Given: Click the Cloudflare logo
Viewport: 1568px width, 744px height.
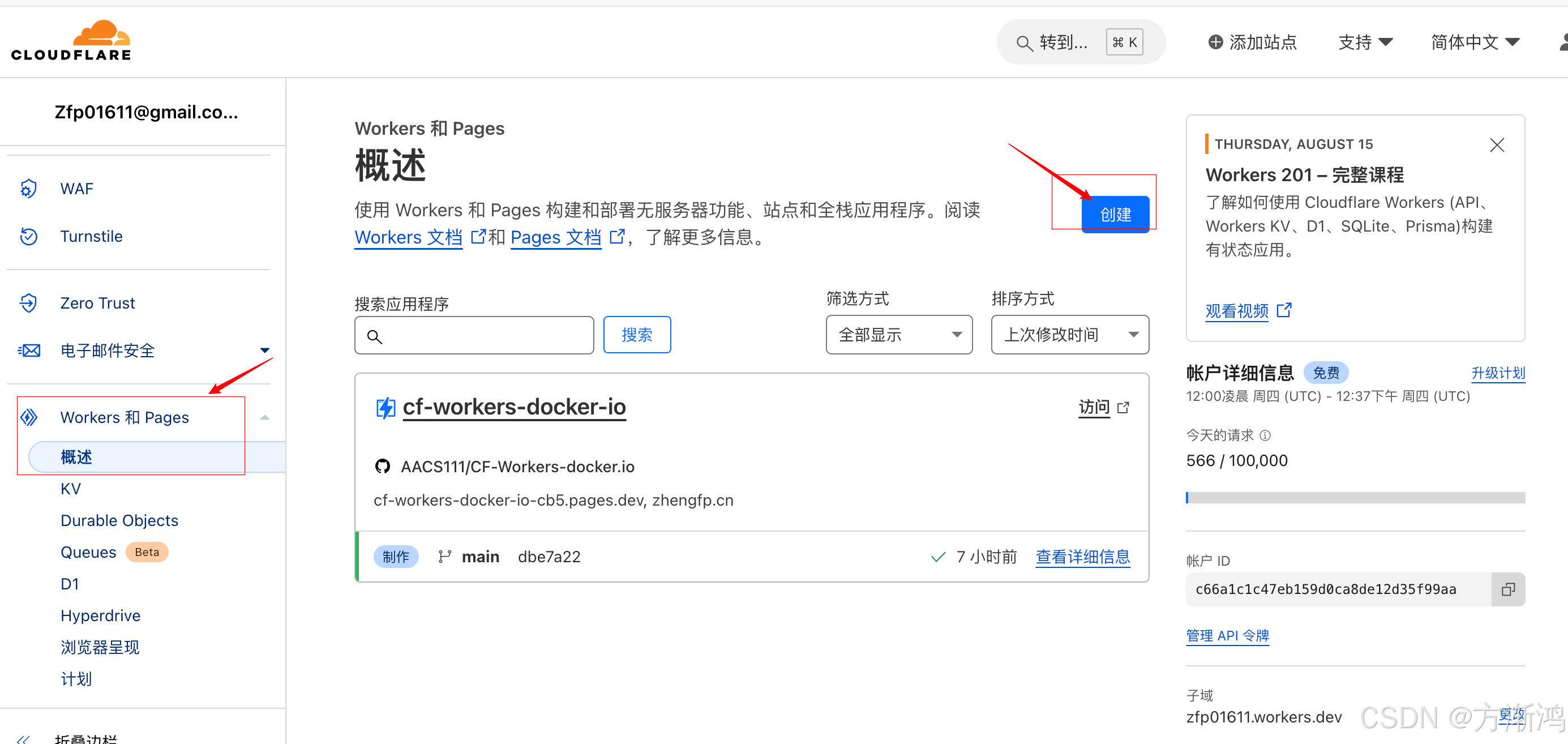Looking at the screenshot, I should pos(71,41).
